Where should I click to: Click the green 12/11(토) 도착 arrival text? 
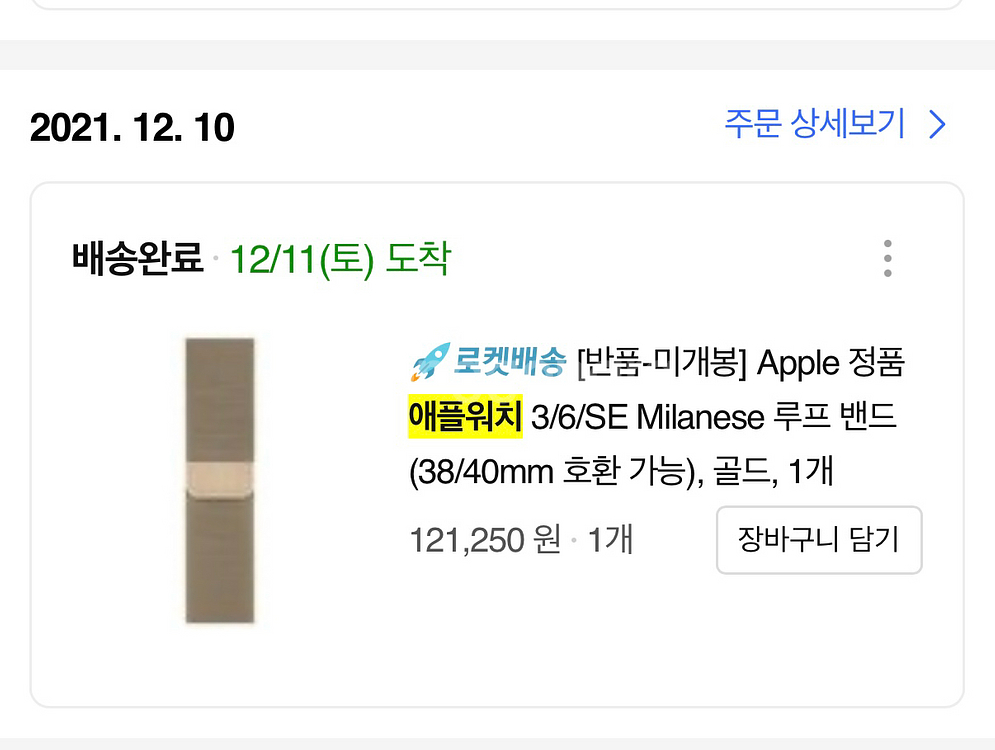pos(340,260)
